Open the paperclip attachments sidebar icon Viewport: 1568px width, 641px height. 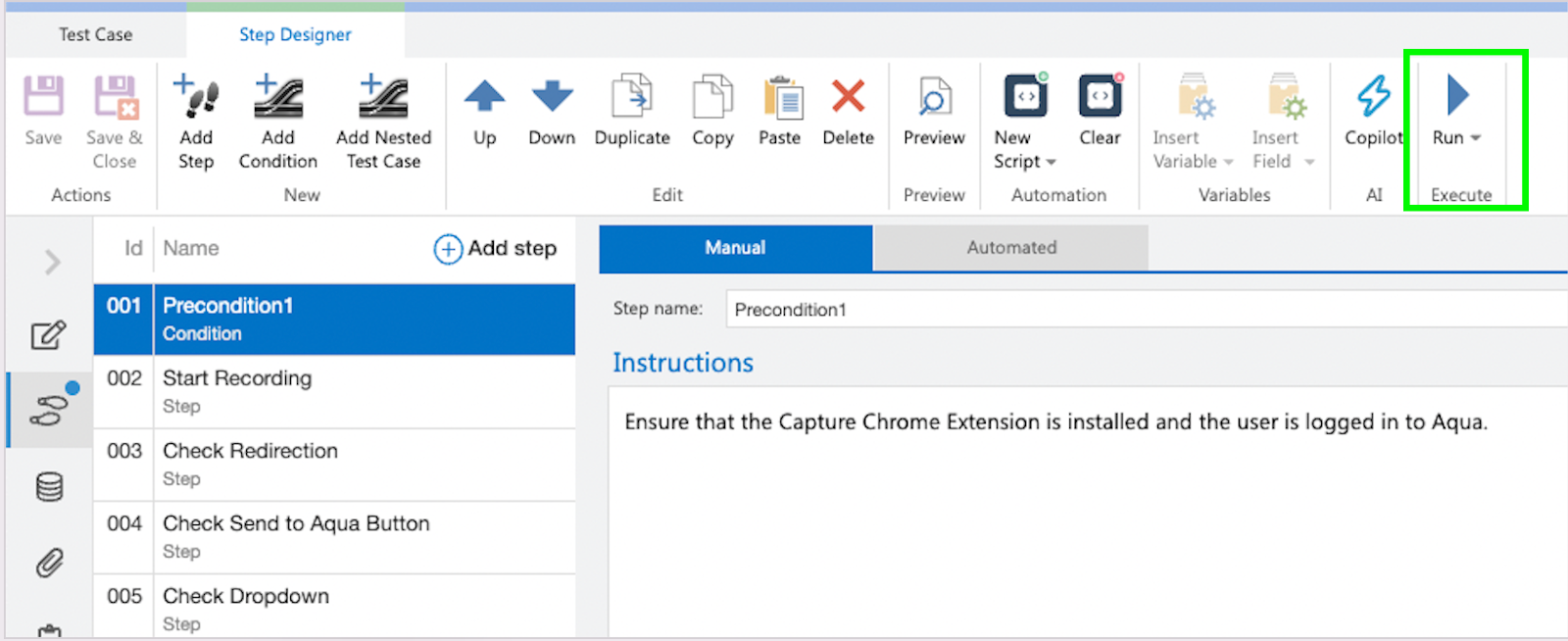pos(49,563)
